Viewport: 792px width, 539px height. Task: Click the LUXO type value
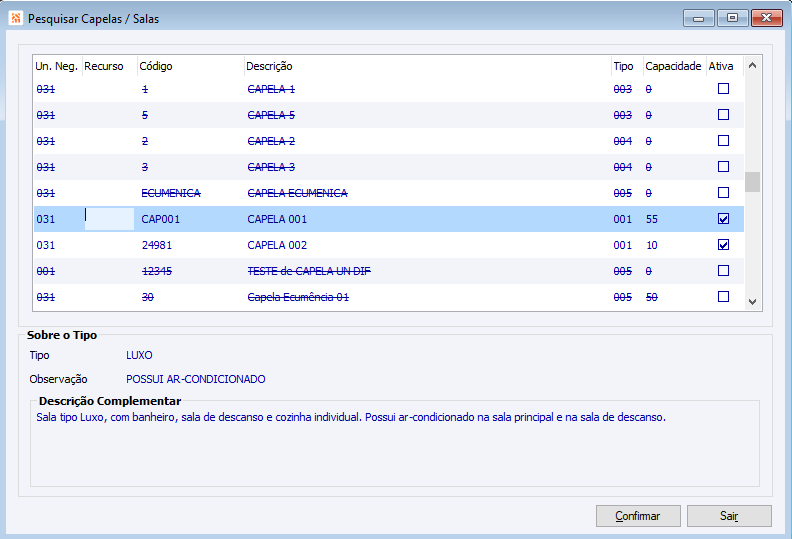tap(139, 355)
